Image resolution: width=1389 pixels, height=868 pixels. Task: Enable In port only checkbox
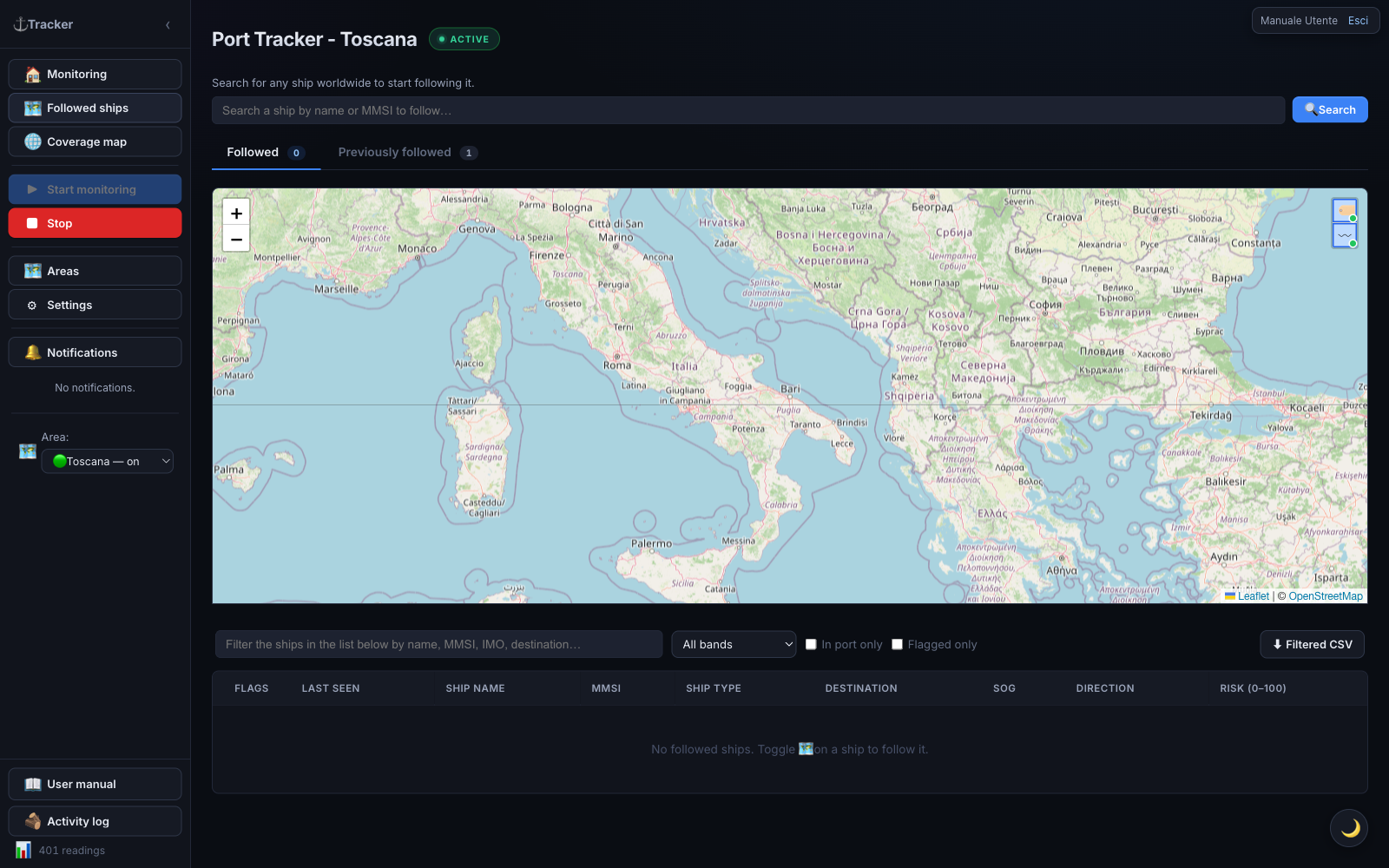(811, 644)
